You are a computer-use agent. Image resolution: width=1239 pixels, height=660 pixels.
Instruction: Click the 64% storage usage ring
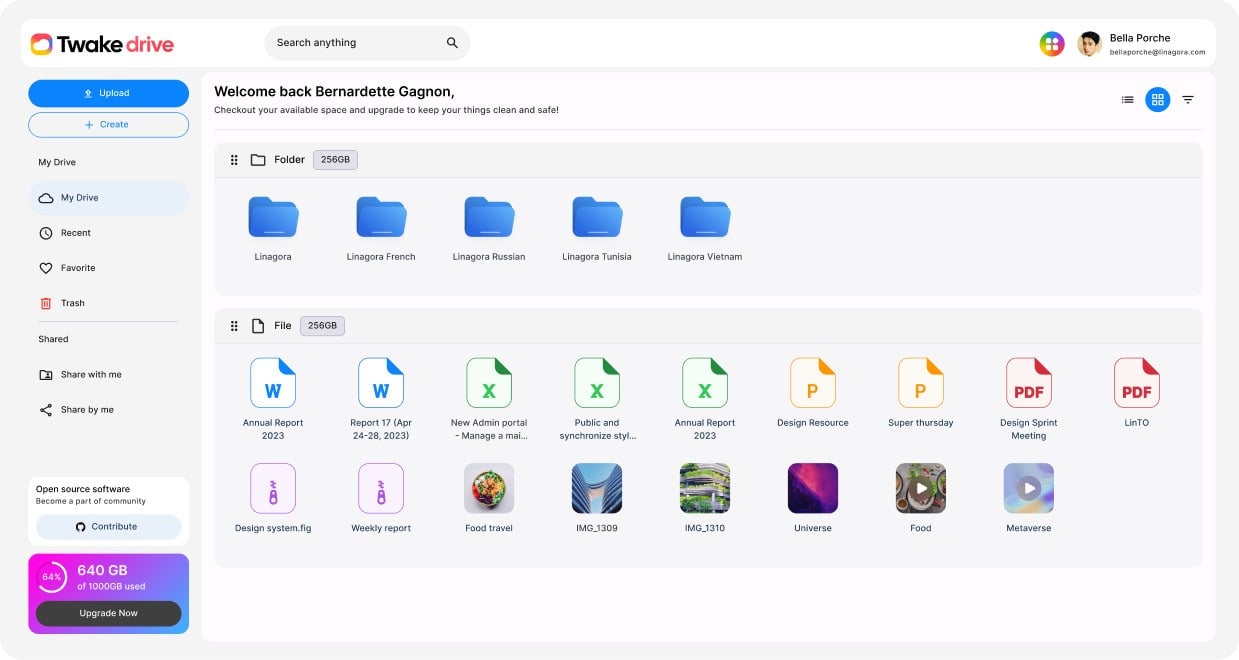(52, 577)
